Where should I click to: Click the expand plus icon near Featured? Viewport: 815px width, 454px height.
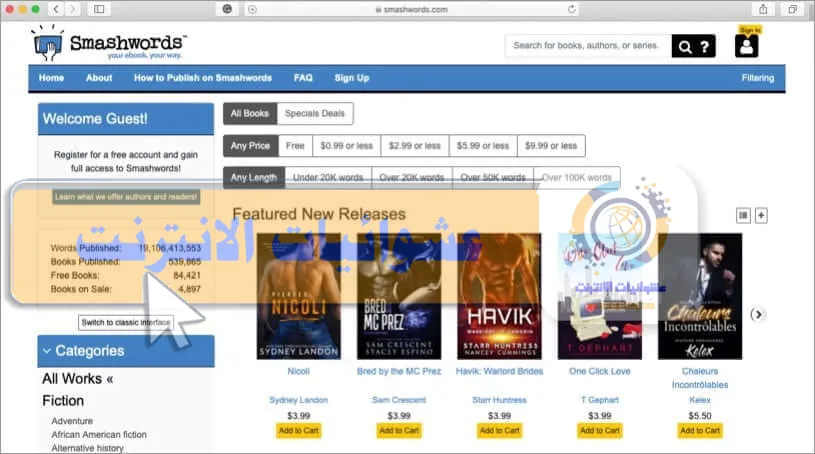click(x=761, y=215)
